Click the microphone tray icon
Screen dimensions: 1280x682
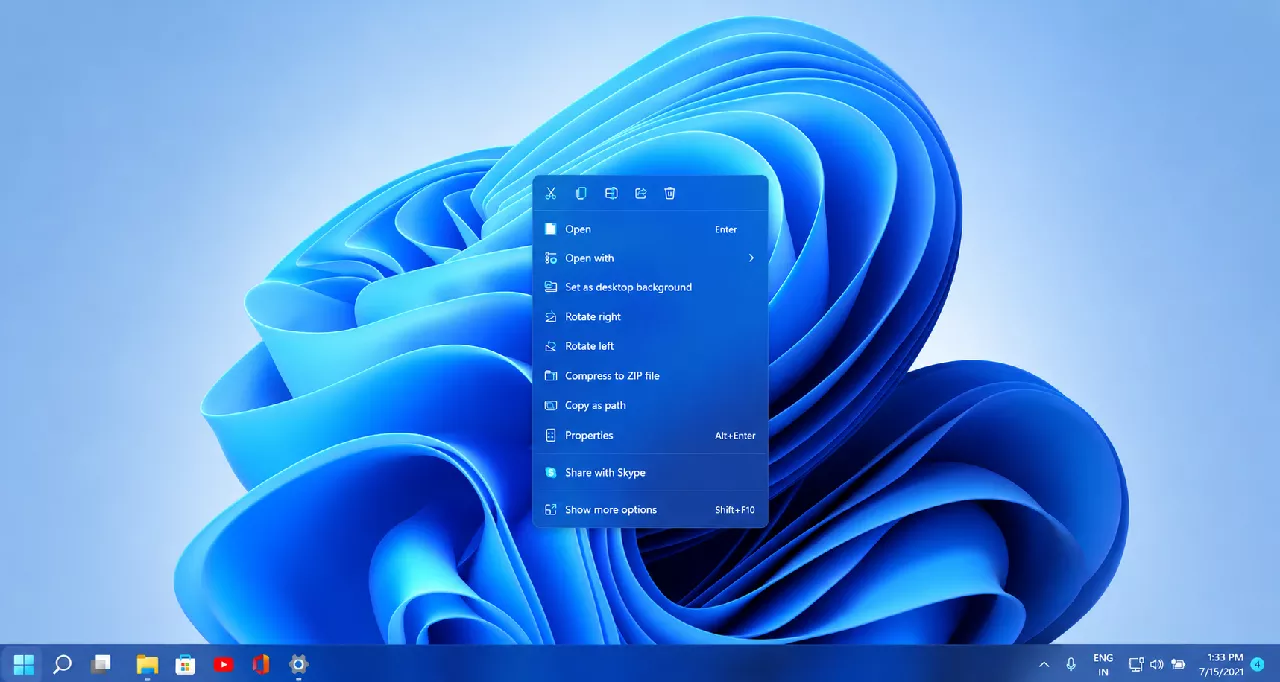(x=1071, y=664)
